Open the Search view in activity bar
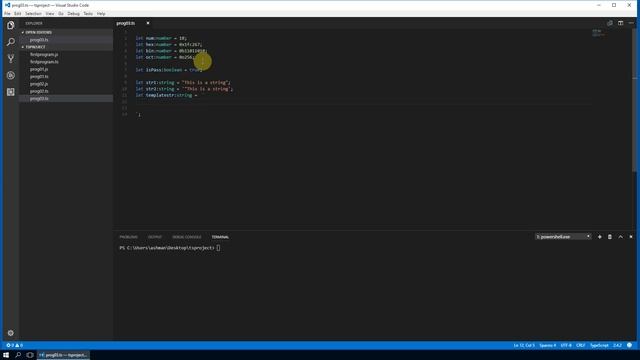This screenshot has height=360, width=640. point(11,42)
